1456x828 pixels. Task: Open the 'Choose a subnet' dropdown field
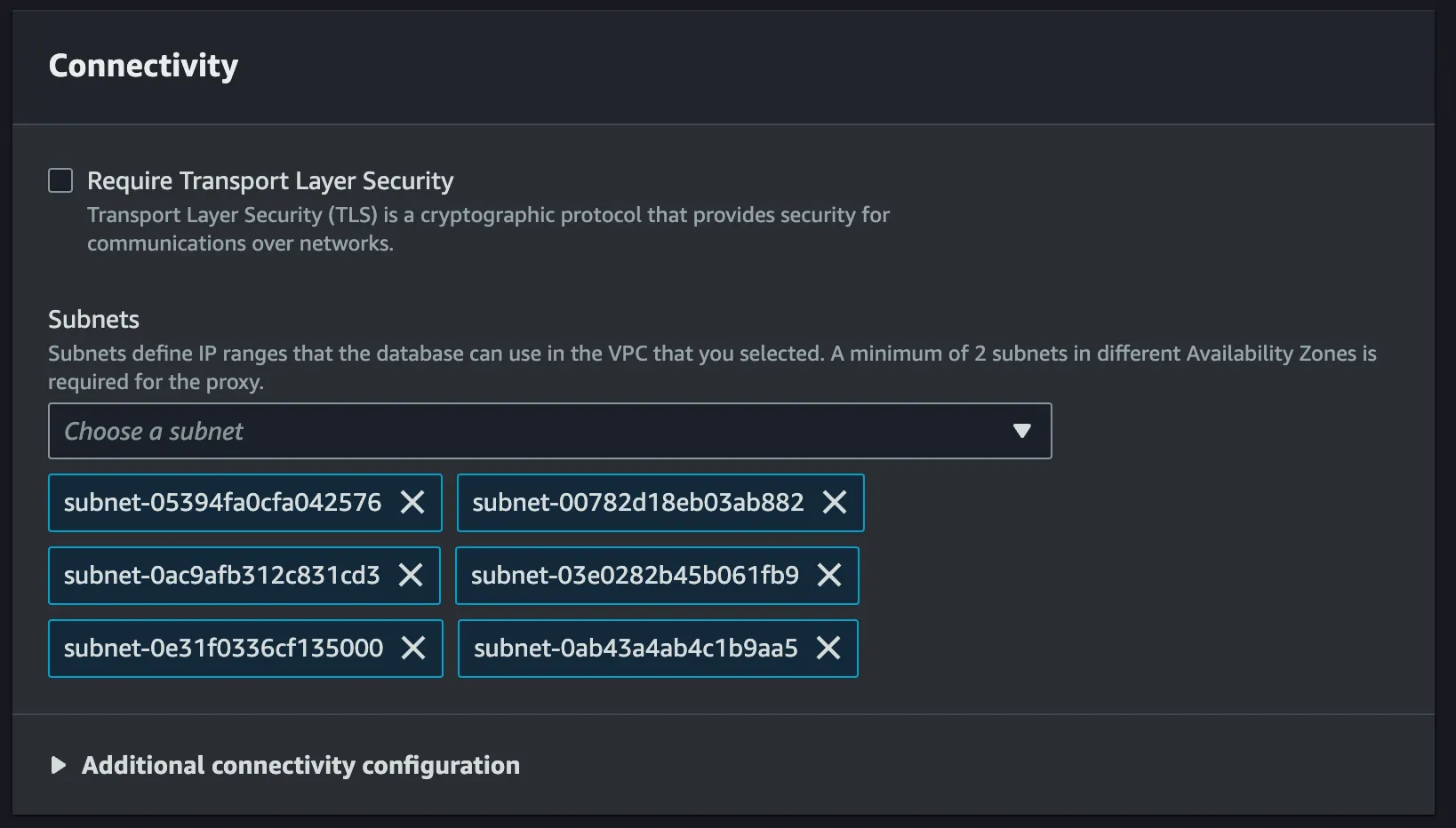coord(533,432)
